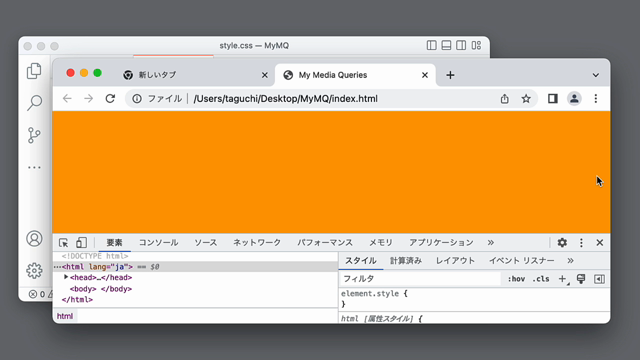
Task: Toggle .cls element classes panel
Action: [x=541, y=279]
